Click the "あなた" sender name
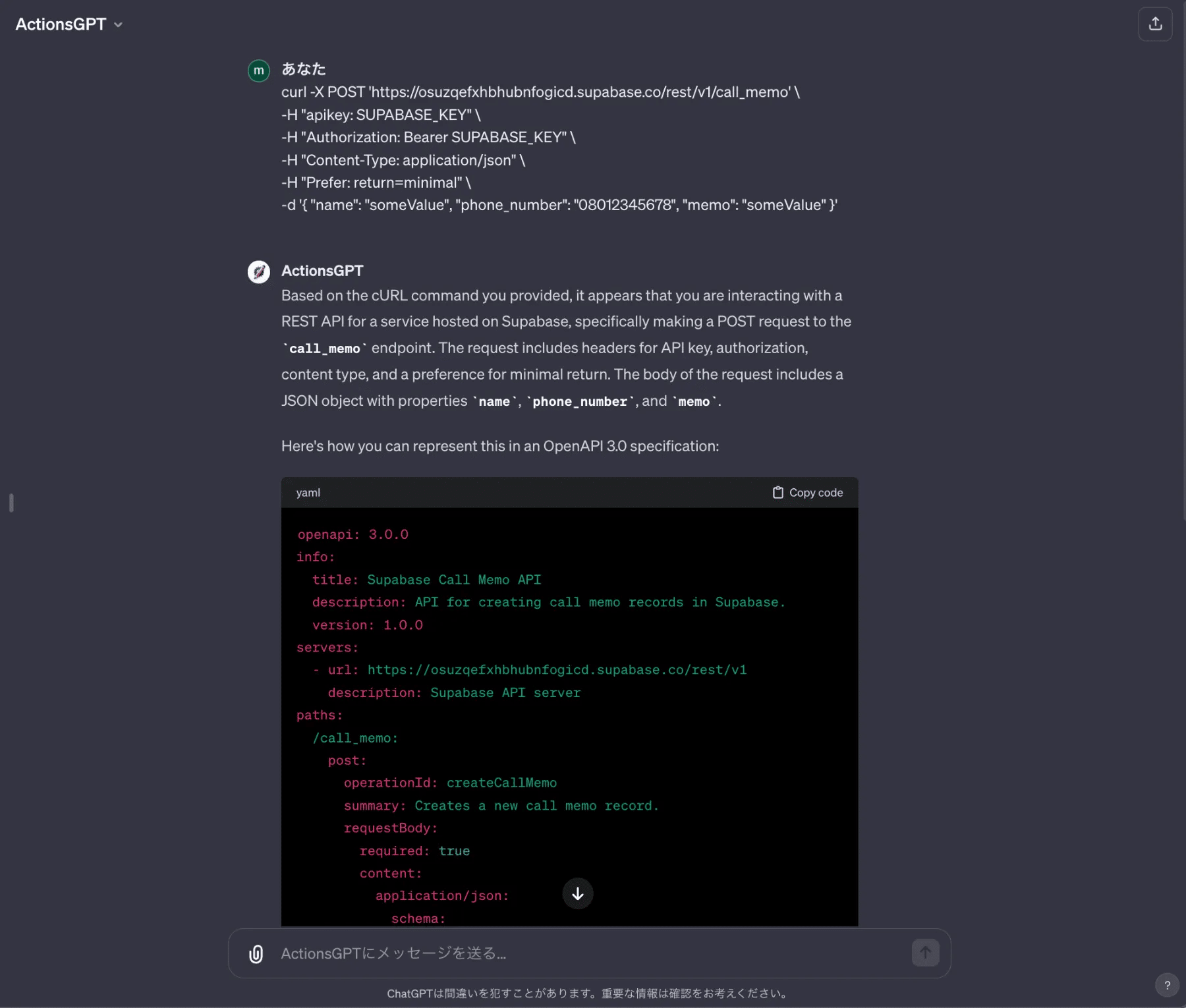Image resolution: width=1186 pixels, height=1008 pixels. tap(303, 69)
